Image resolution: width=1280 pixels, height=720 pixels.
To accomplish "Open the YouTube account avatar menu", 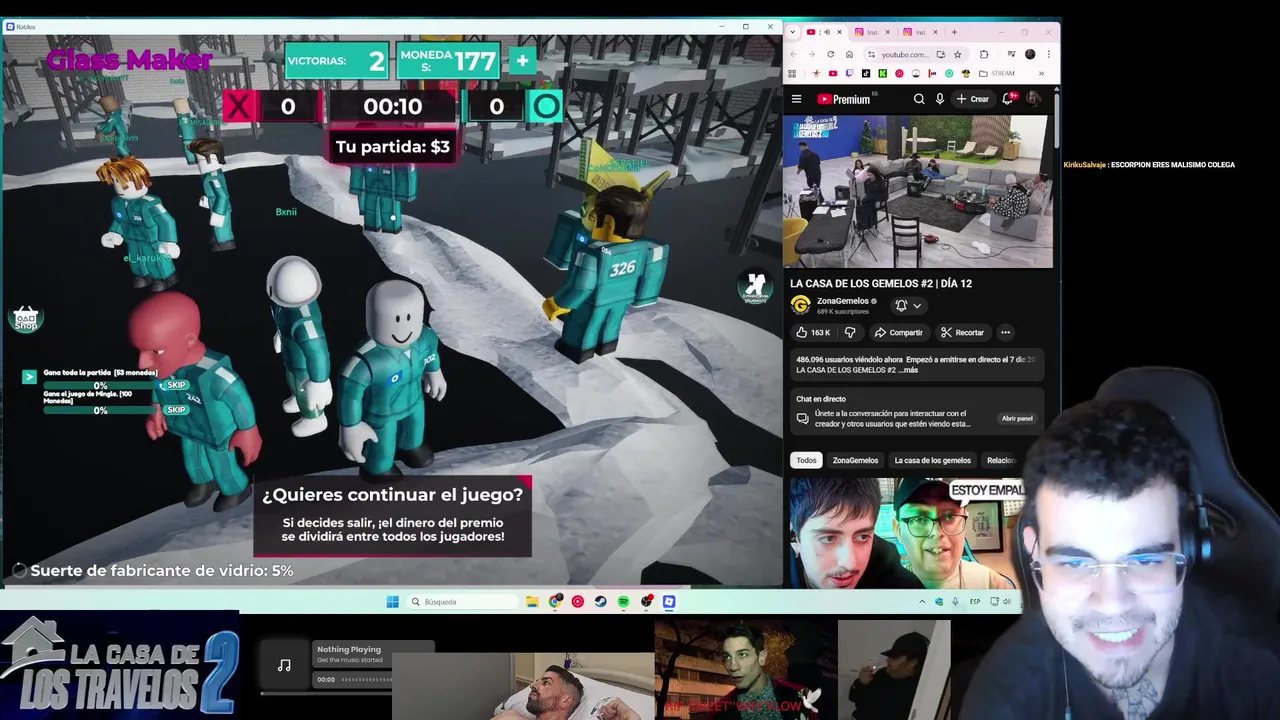I will point(1034,98).
